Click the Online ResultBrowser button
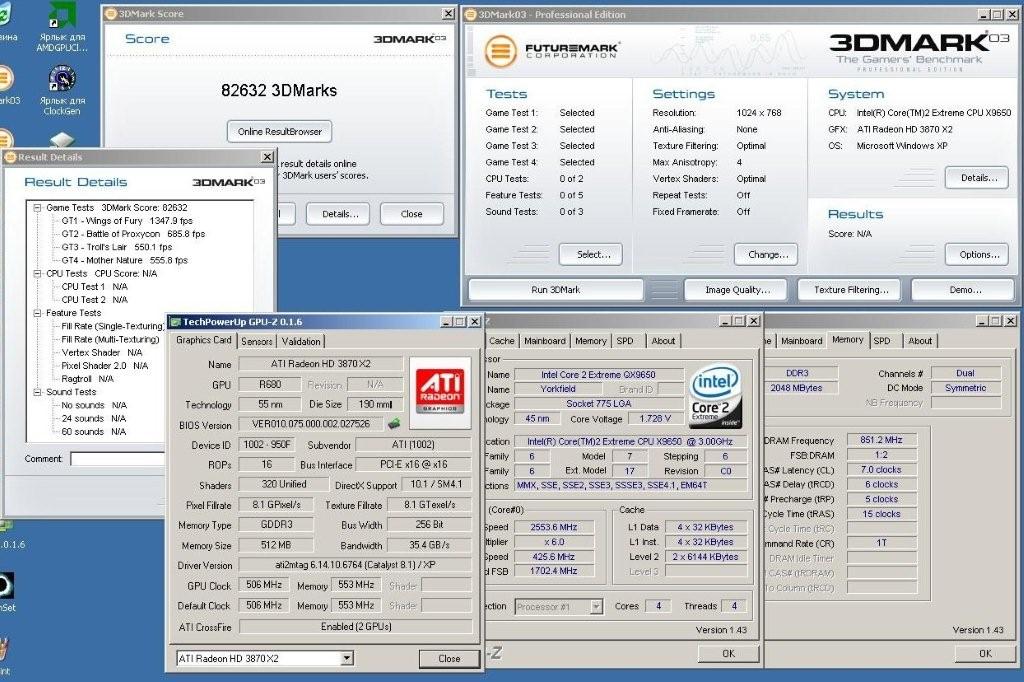 pos(280,131)
